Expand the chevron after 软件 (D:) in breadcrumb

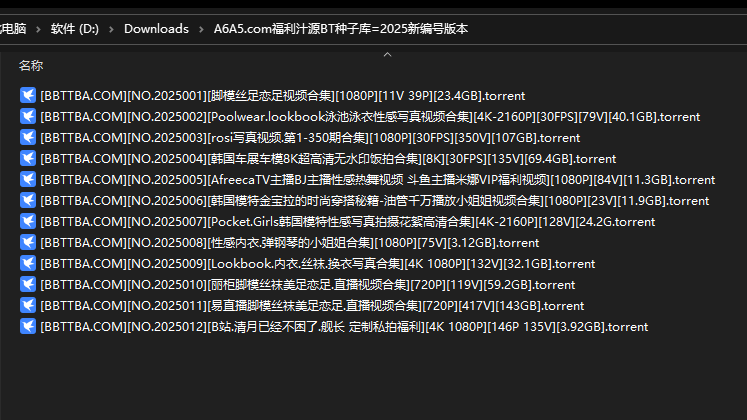pos(110,29)
